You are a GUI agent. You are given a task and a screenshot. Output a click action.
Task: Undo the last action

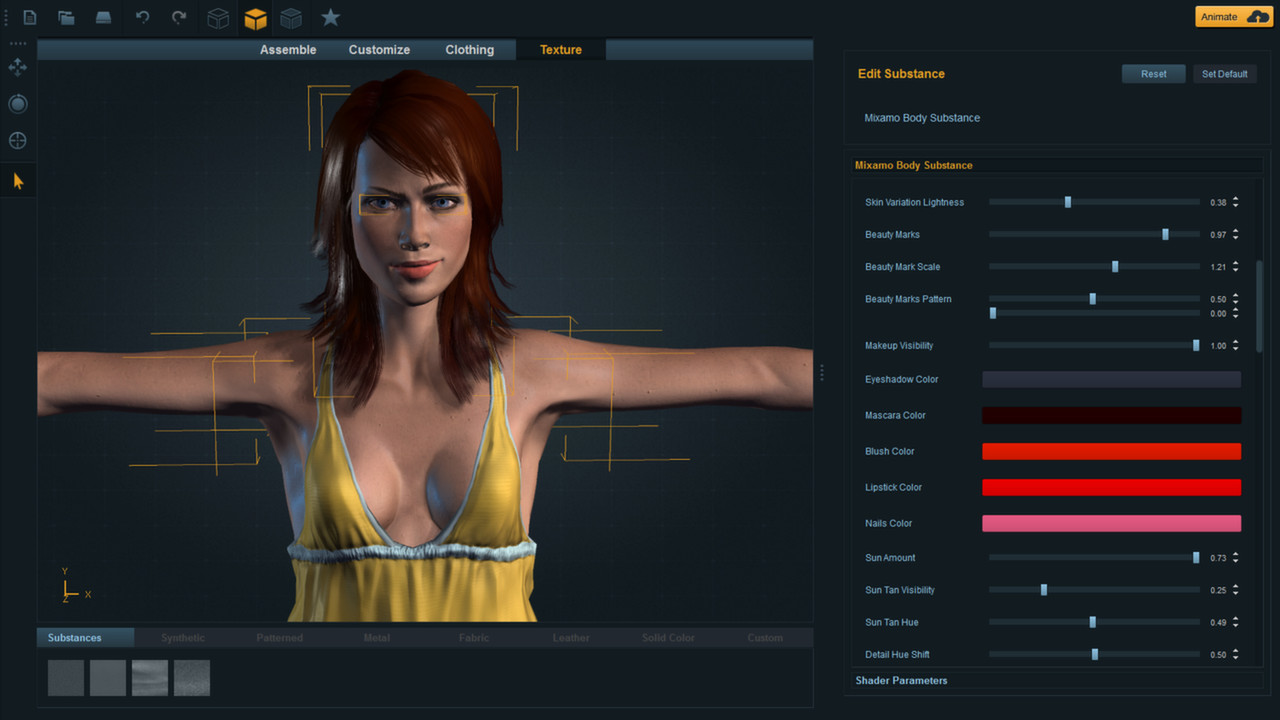coord(140,17)
